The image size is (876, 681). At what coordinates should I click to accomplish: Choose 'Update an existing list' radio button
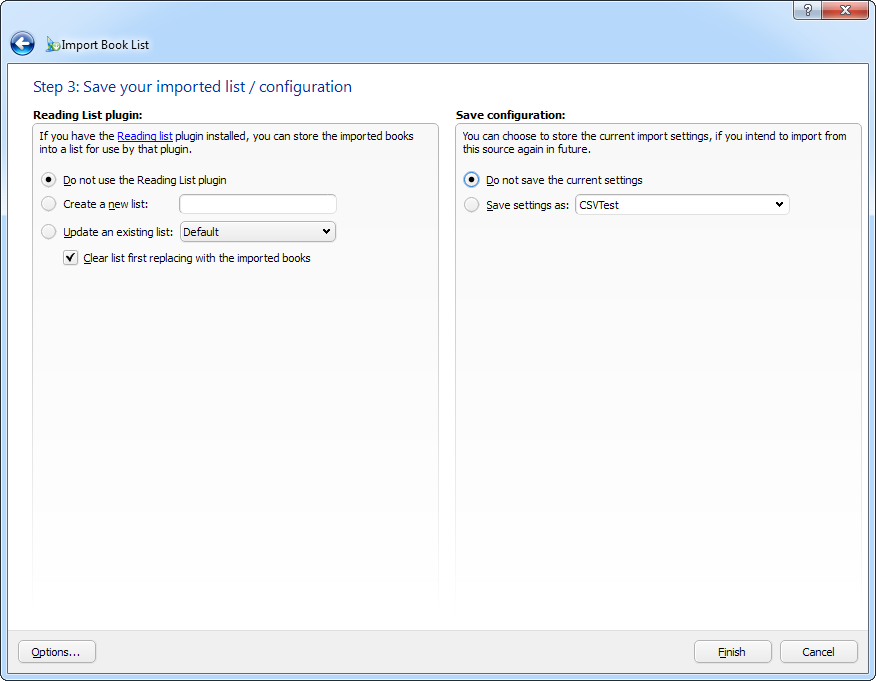49,232
